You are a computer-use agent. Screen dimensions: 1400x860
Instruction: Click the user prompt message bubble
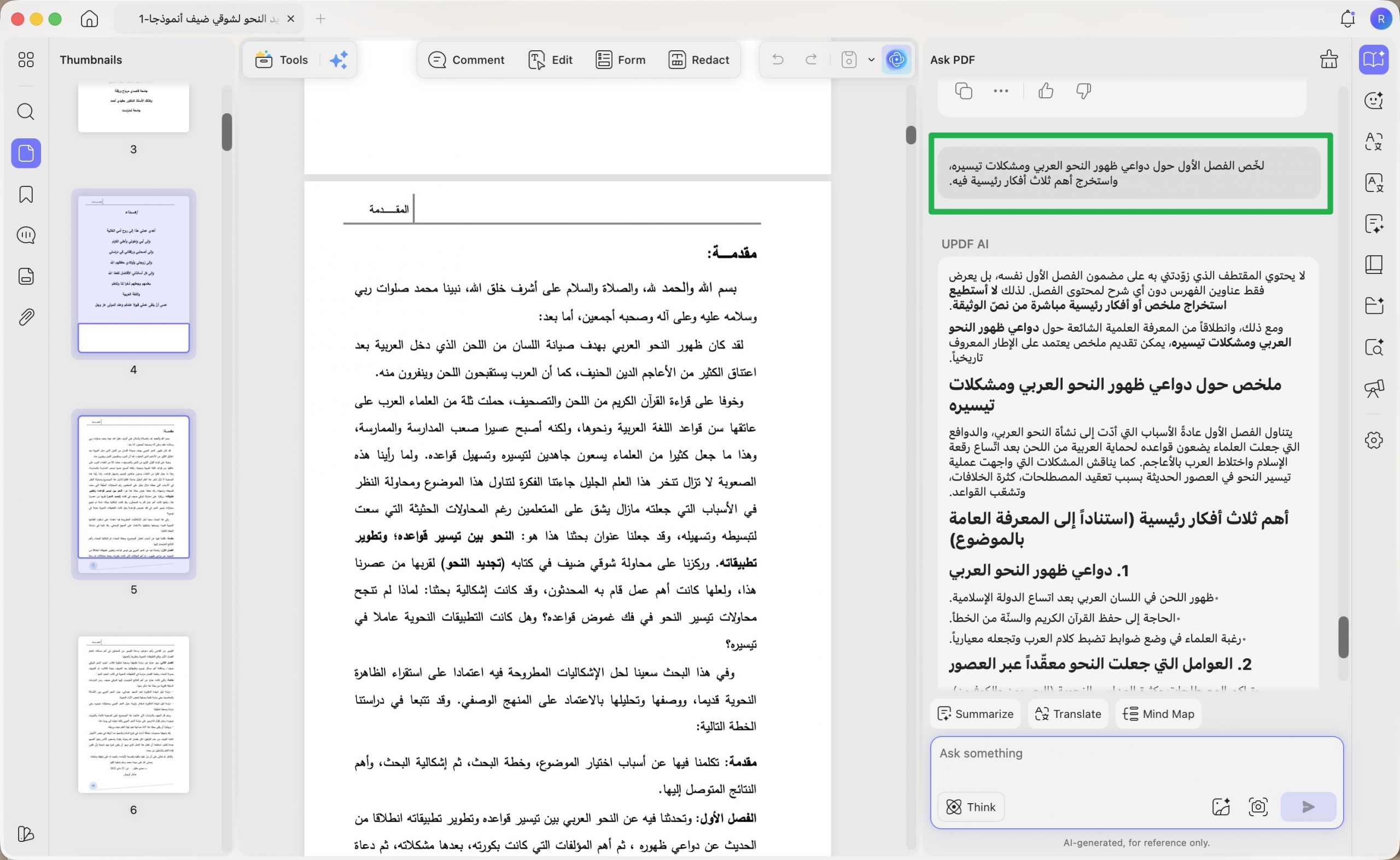click(1129, 173)
